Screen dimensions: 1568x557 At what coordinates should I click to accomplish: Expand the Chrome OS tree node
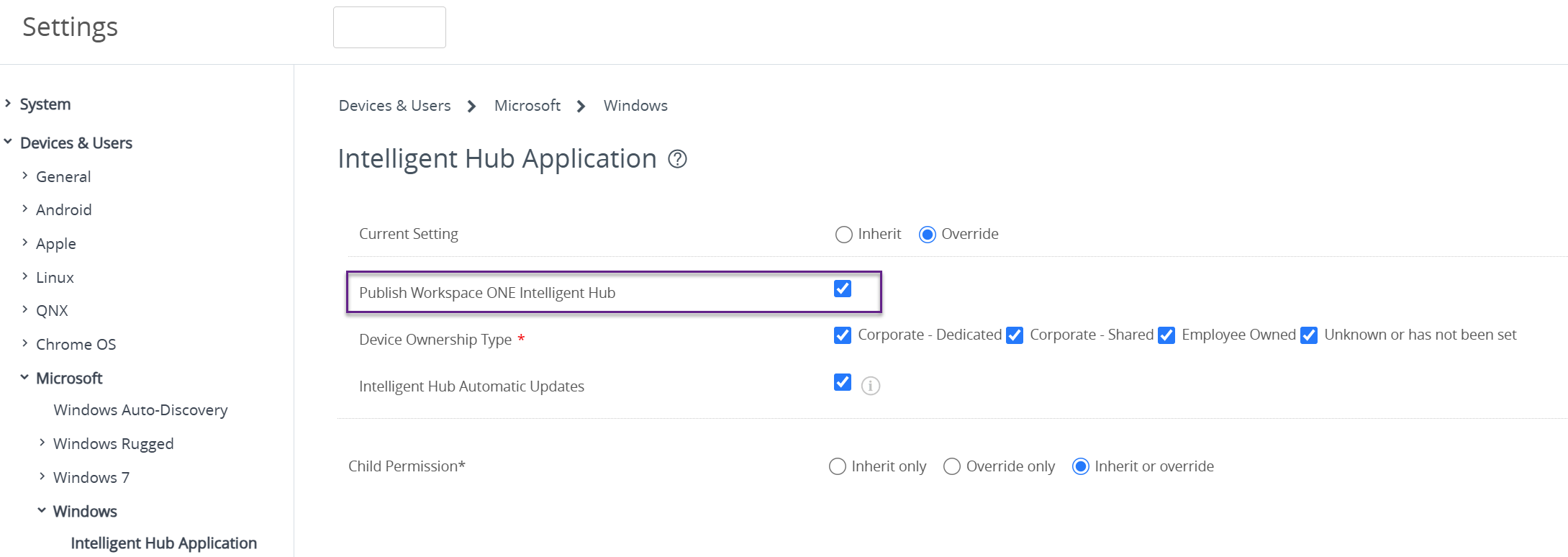pos(25,344)
